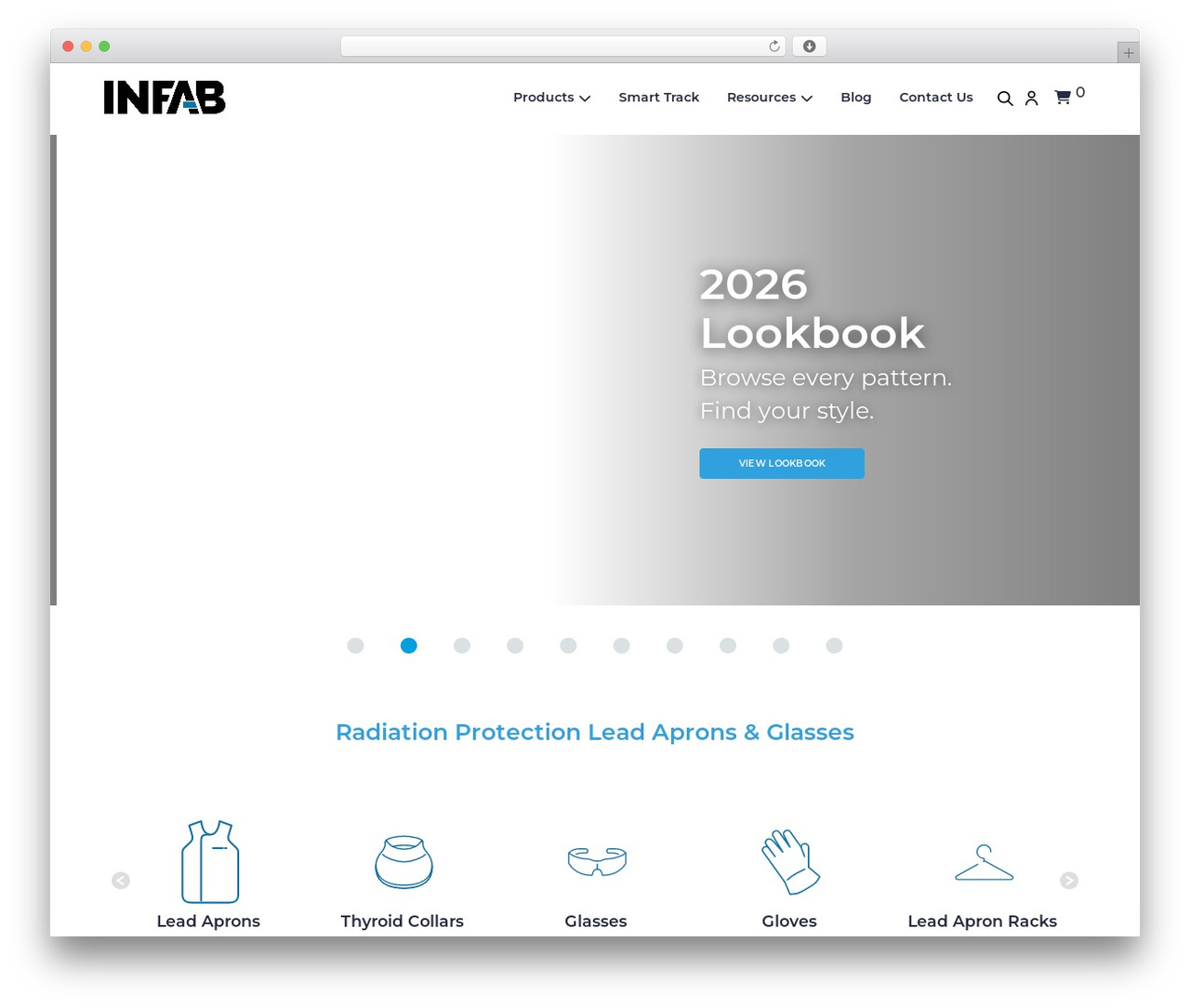Open the user account icon
This screenshot has height=1008, width=1190.
tap(1031, 99)
